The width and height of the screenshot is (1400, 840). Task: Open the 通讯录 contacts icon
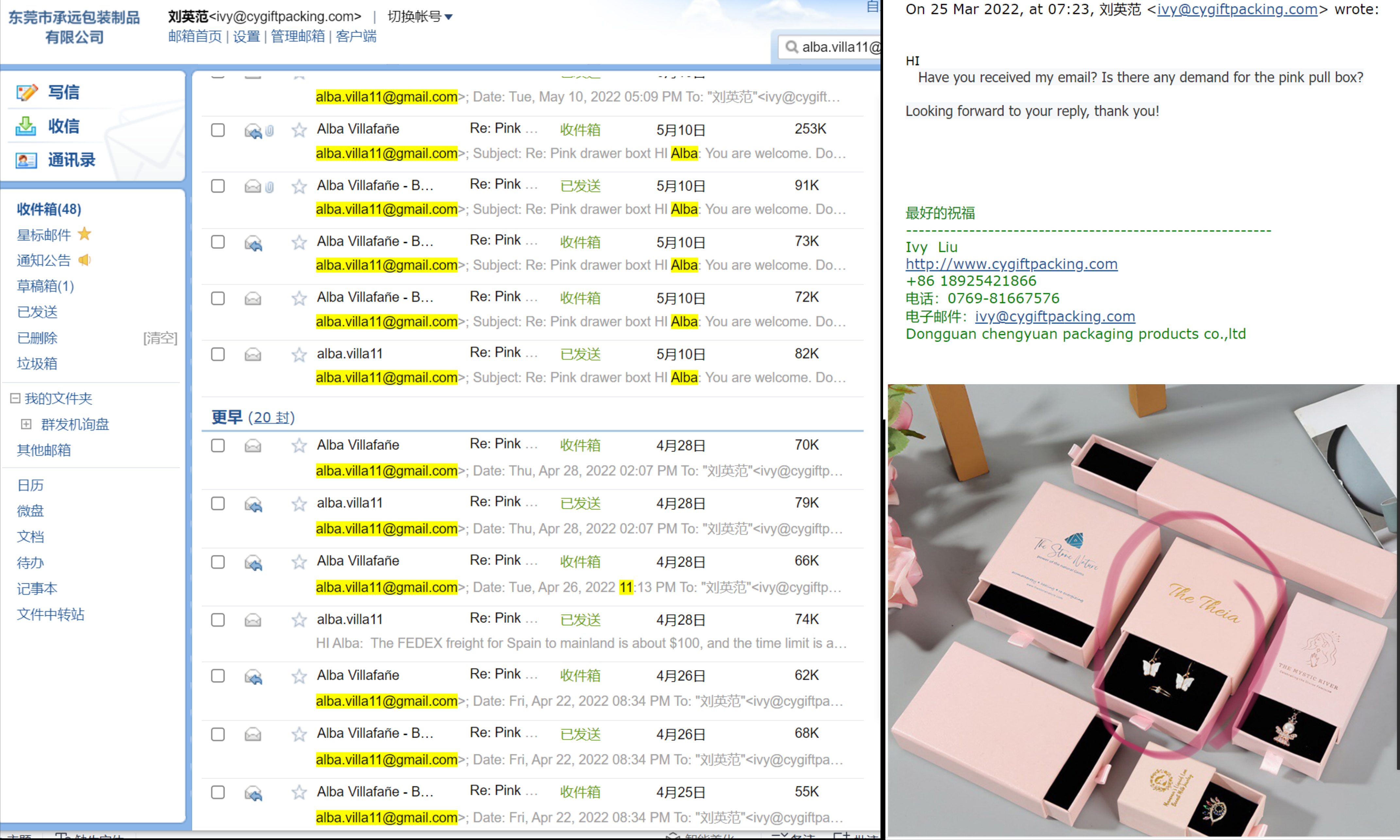[x=26, y=160]
